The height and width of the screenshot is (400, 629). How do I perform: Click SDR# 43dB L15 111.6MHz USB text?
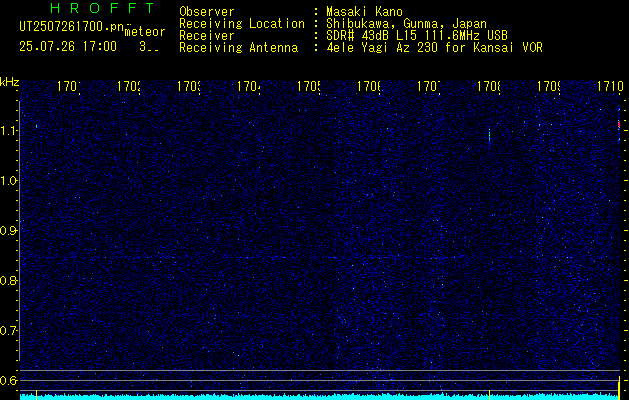[417, 36]
